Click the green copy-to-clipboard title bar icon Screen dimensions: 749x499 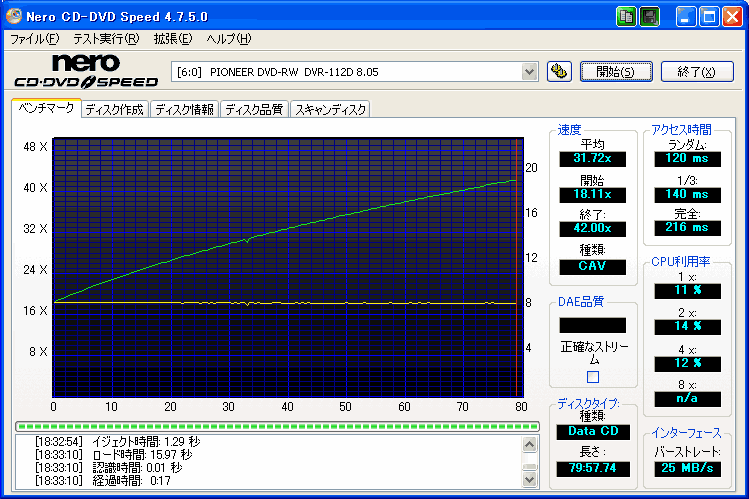627,17
